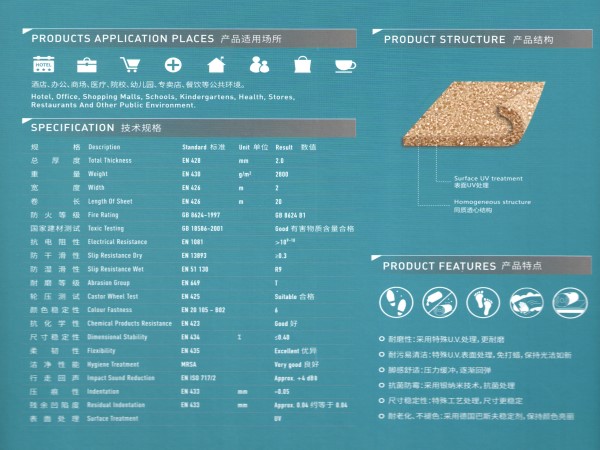Click the hotel icon
Image resolution: width=600 pixels, height=450 pixels.
click(43, 66)
